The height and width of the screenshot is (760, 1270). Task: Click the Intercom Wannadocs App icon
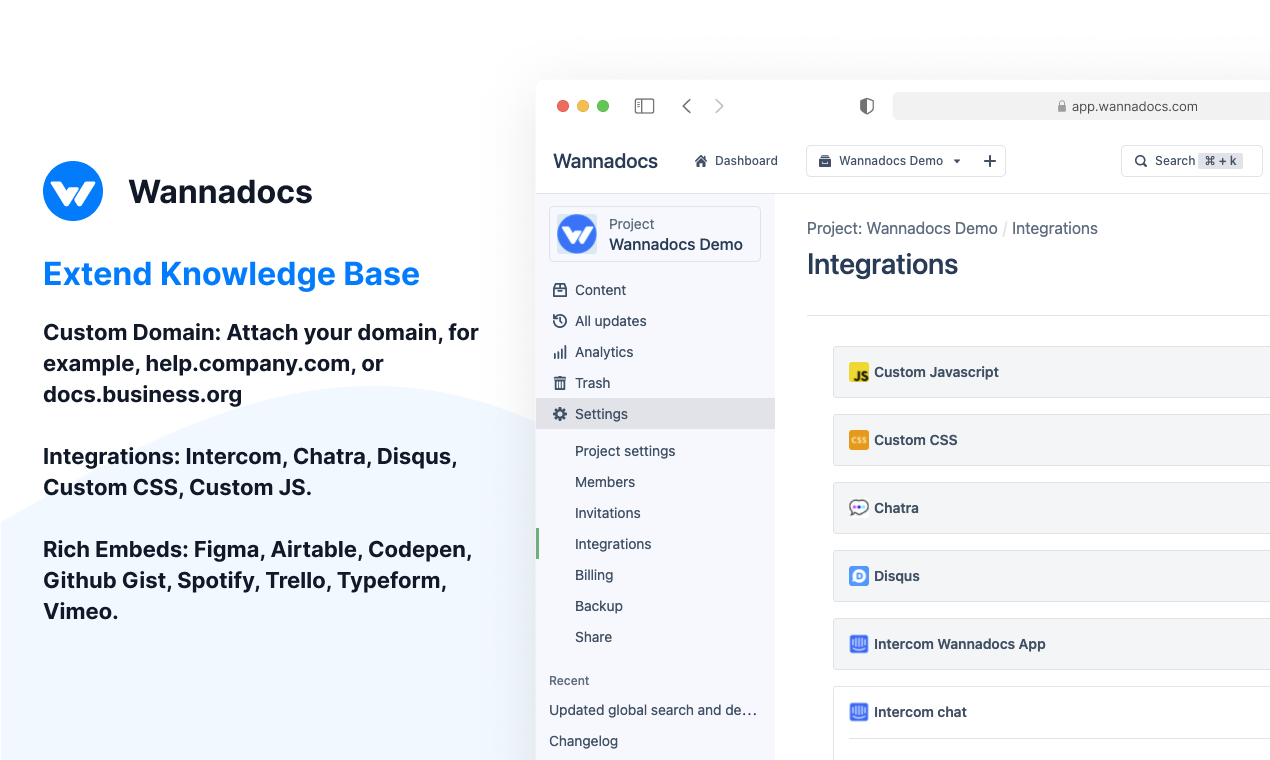pos(859,644)
